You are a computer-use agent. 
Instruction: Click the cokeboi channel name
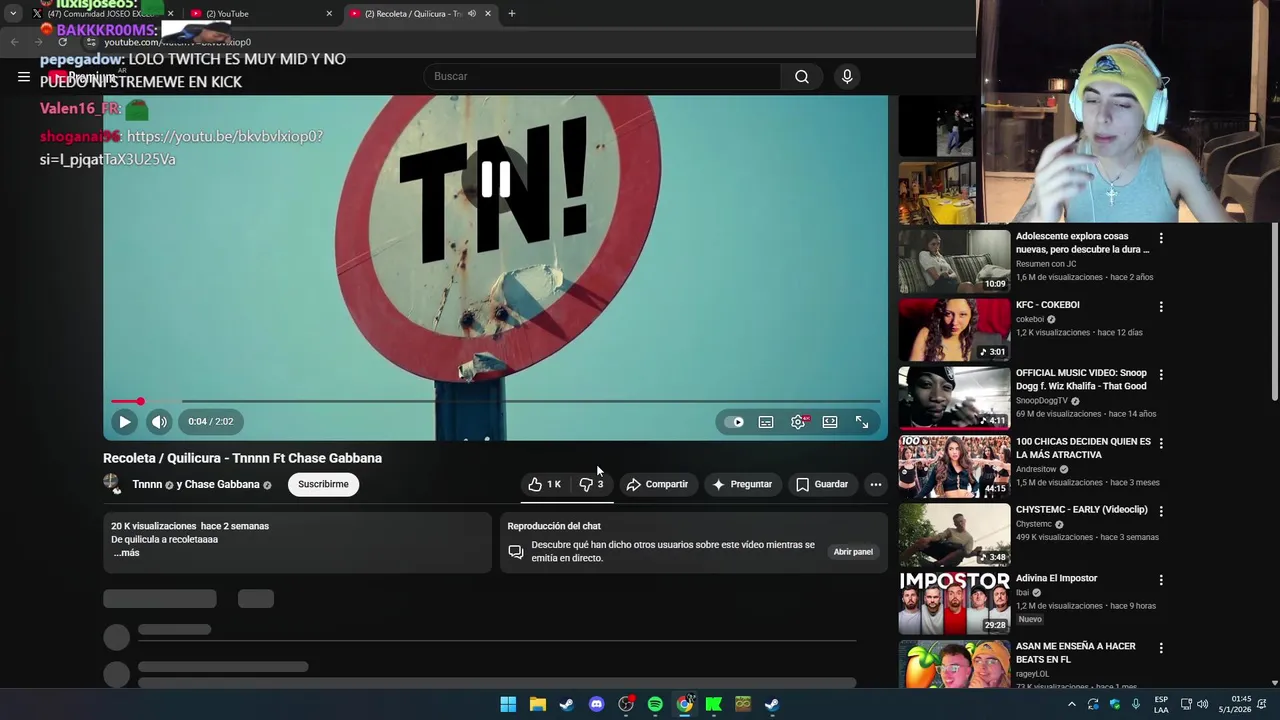[1030, 319]
